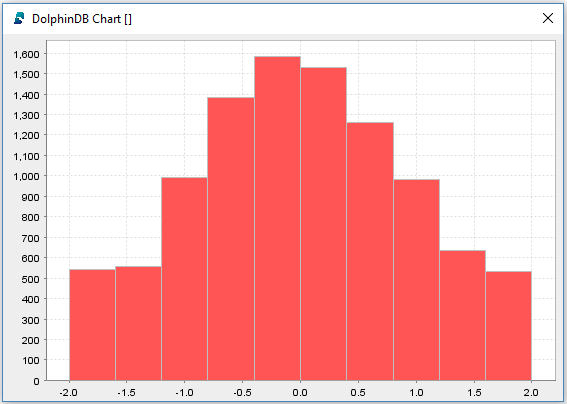
Task: Click the empty plot area above leftmost bar
Action: (92, 156)
